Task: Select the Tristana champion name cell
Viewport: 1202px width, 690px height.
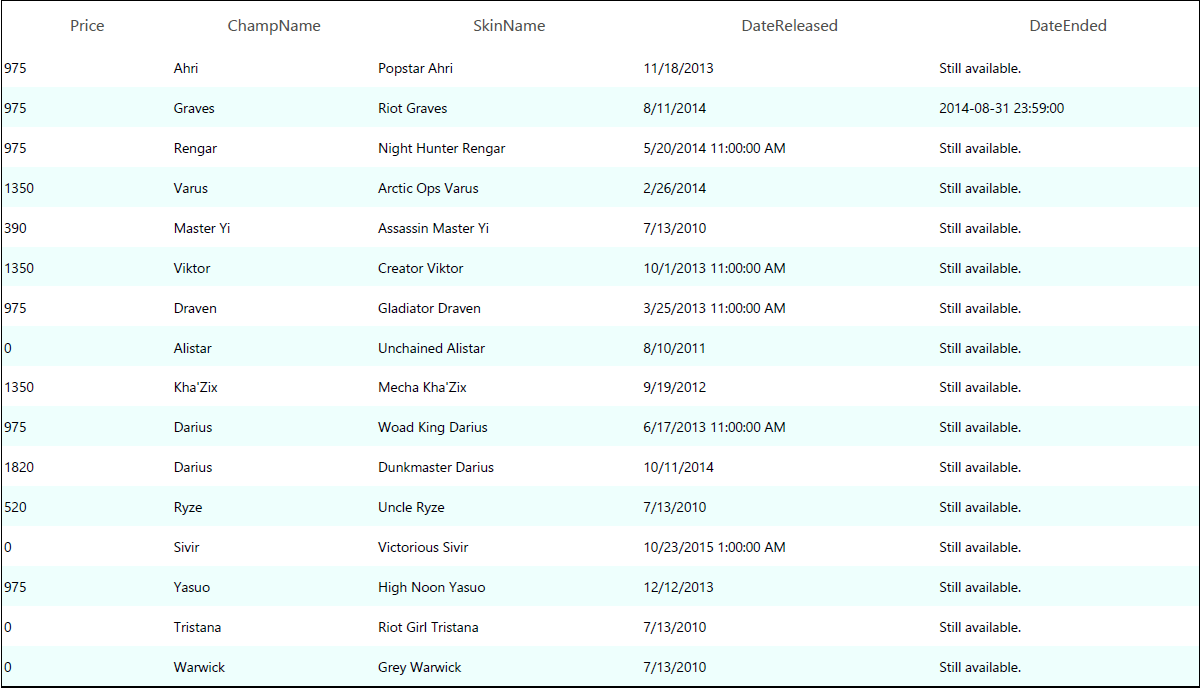Action: (x=197, y=627)
